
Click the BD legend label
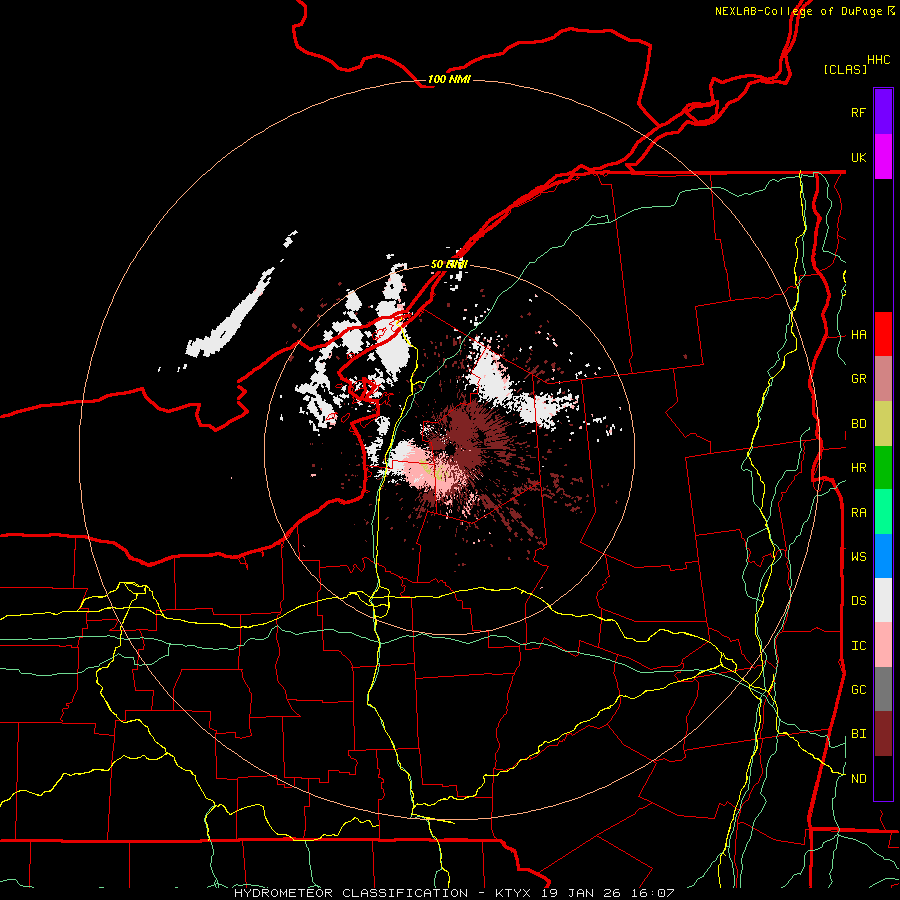point(858,424)
